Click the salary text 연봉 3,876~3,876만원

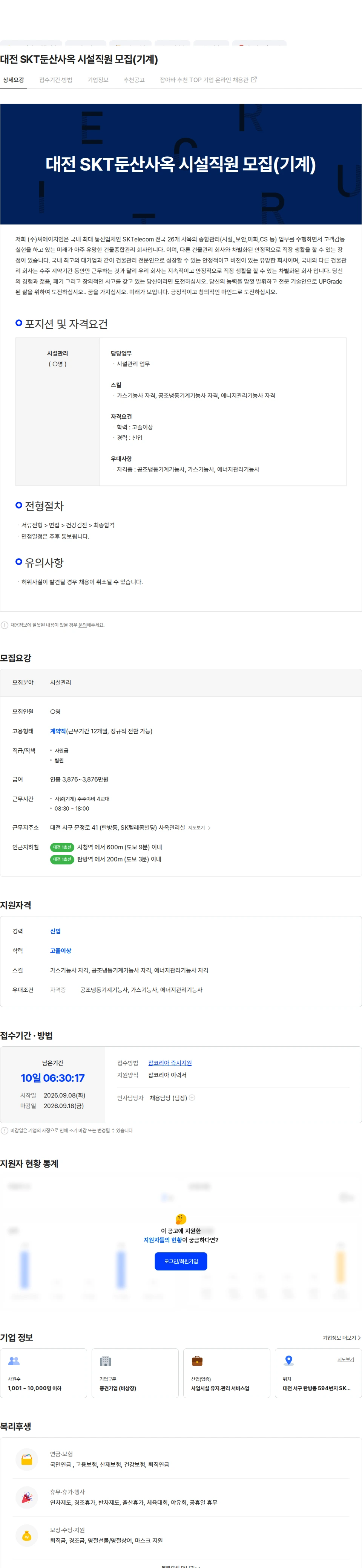[79, 779]
